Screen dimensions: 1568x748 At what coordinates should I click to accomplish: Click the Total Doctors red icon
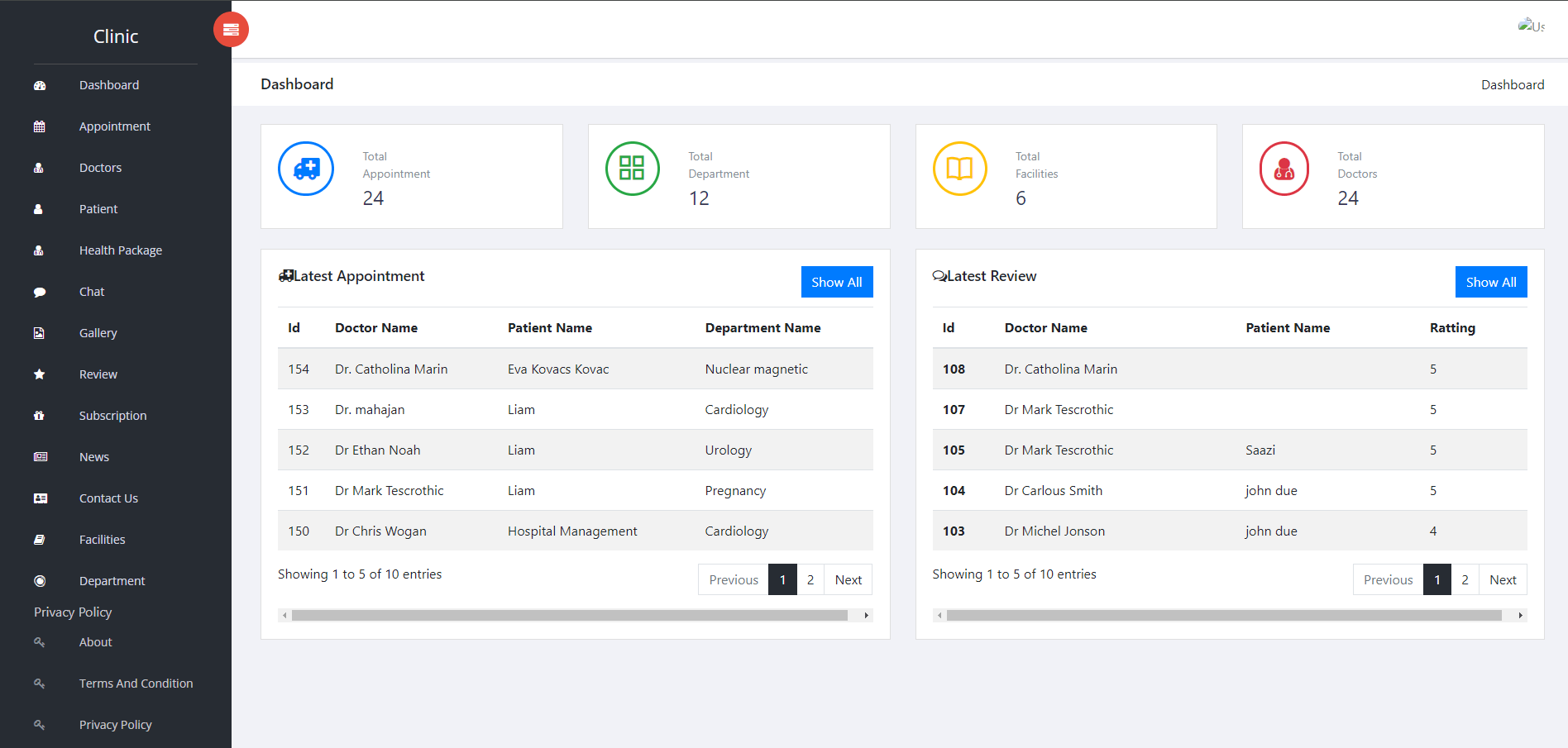point(1284,169)
